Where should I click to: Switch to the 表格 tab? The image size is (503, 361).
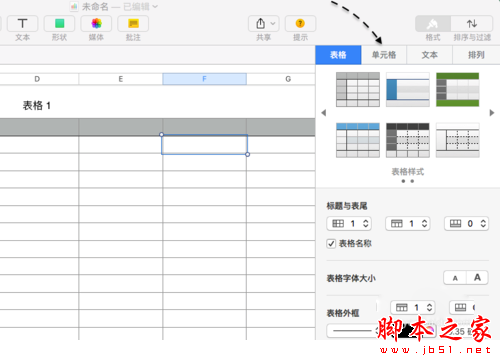[x=338, y=55]
